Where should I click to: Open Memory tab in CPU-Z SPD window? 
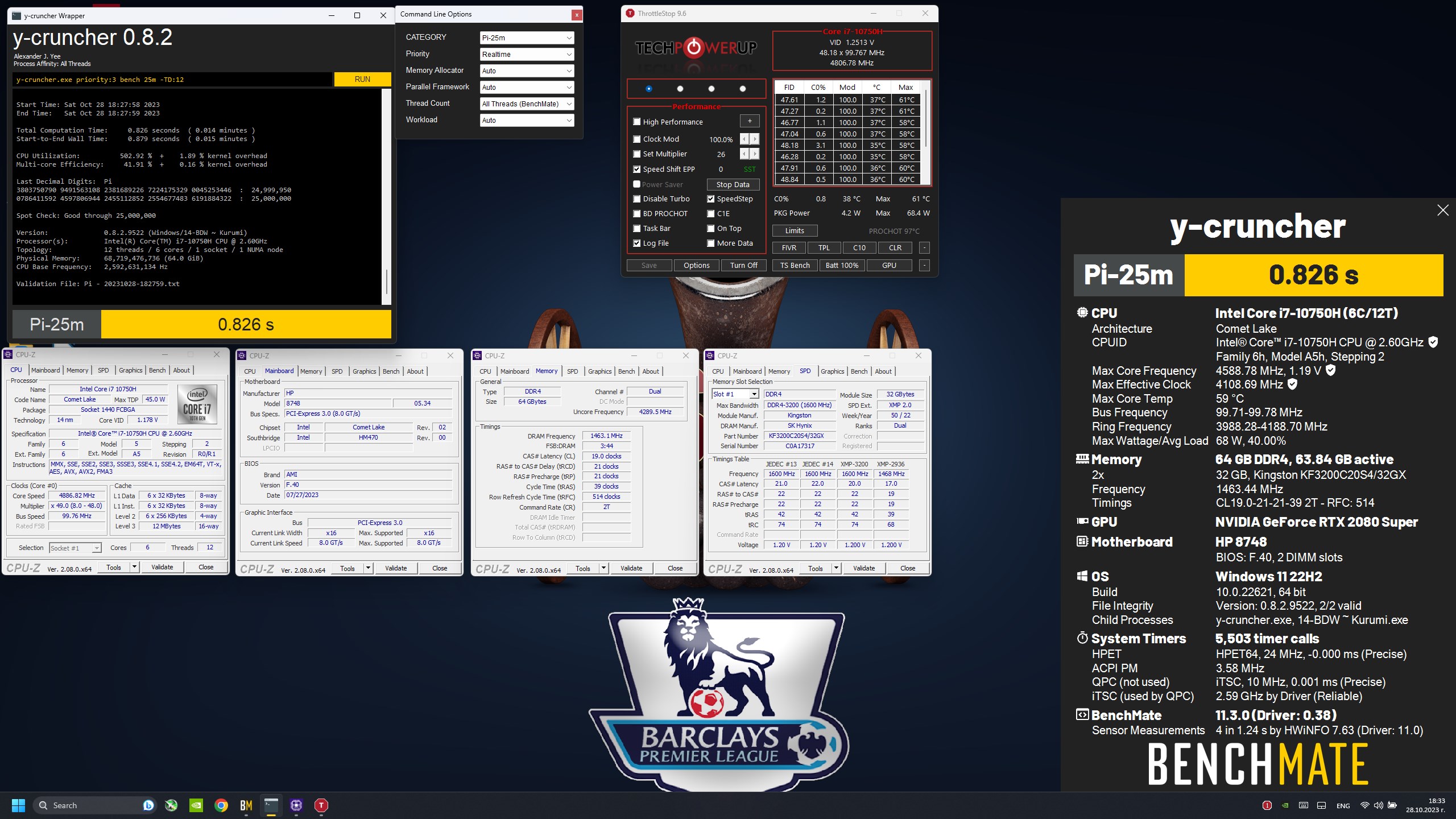pyautogui.click(x=779, y=371)
